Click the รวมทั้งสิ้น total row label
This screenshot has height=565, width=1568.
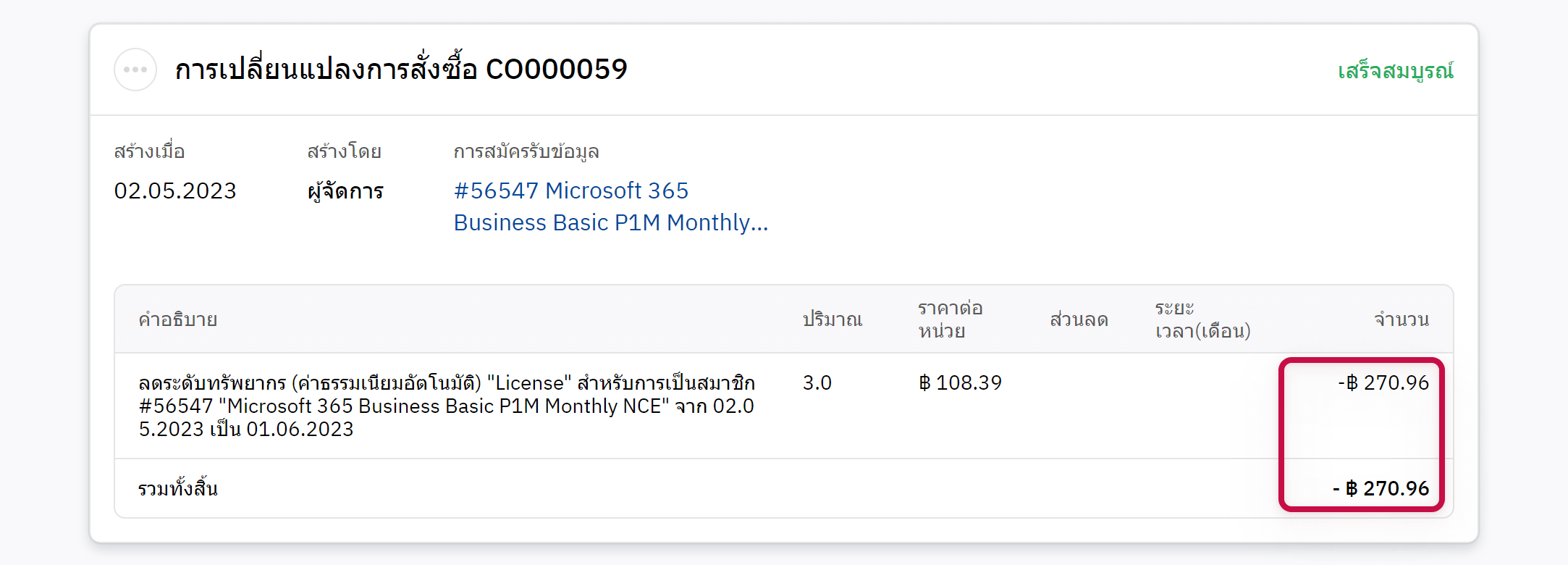tap(178, 488)
